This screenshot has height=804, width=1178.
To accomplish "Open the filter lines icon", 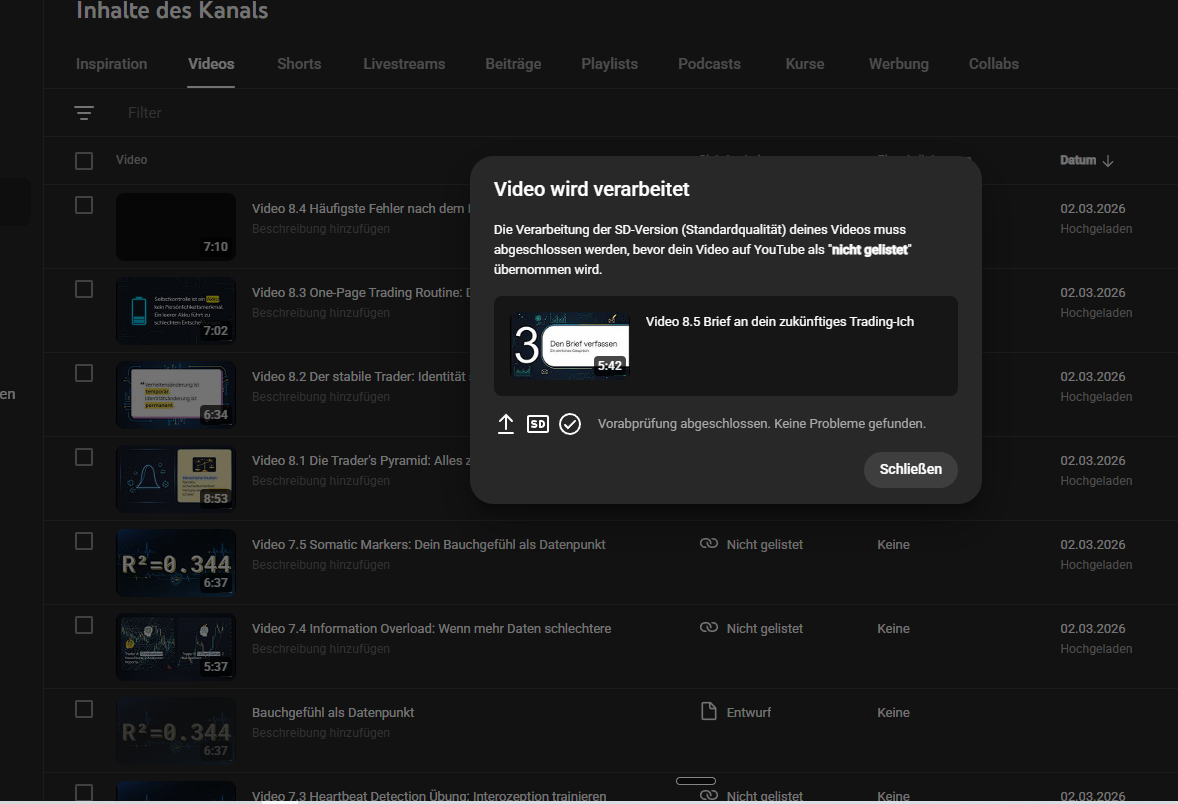I will 84,113.
